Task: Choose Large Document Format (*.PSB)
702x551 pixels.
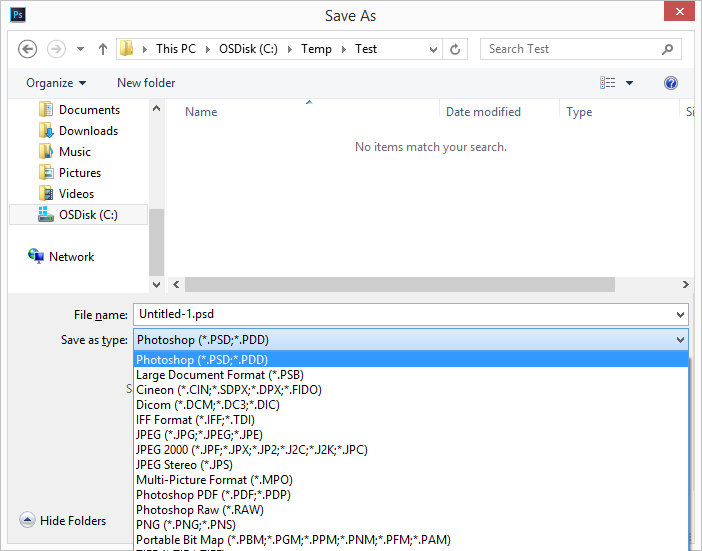Action: 411,375
